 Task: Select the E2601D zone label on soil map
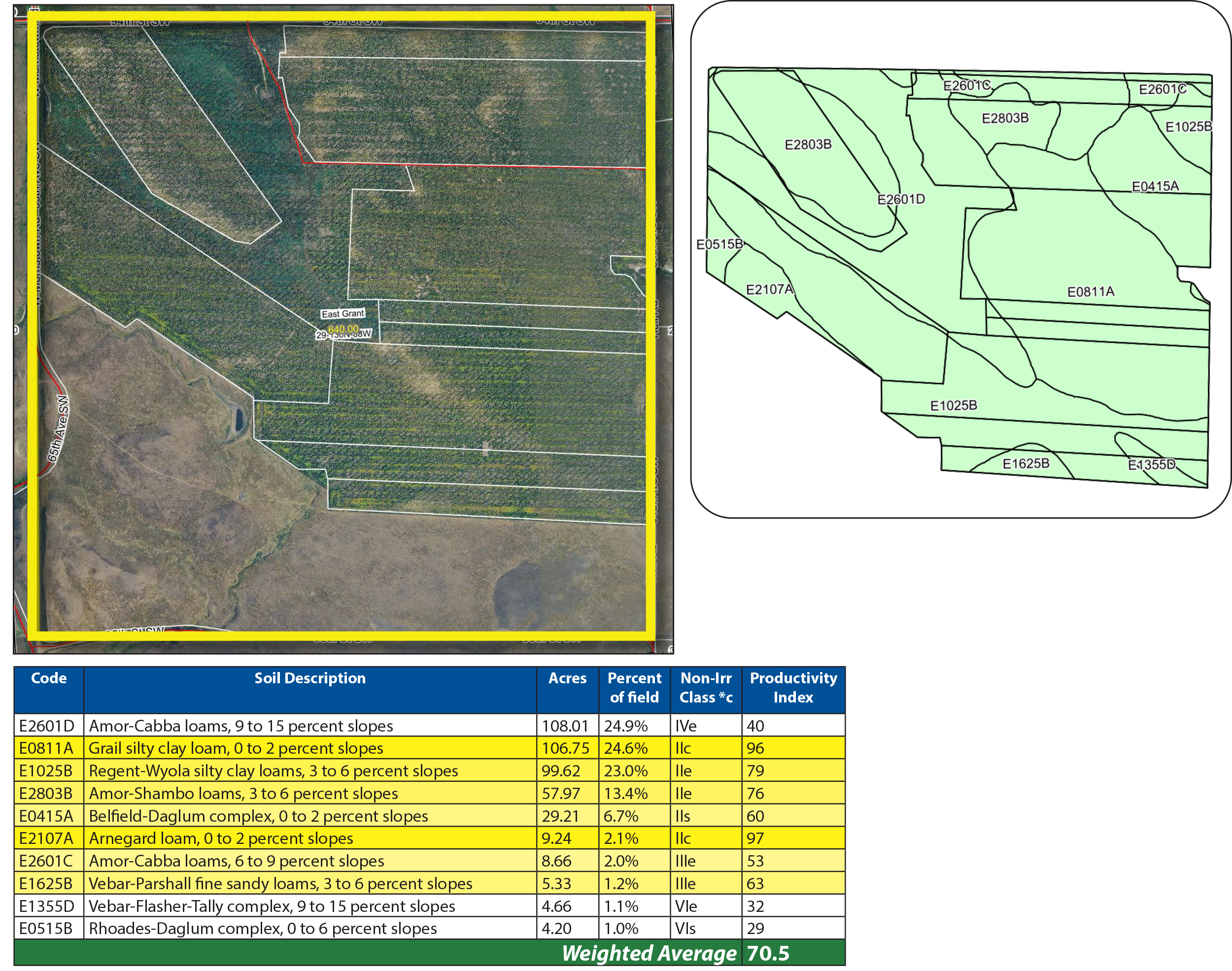[x=901, y=200]
